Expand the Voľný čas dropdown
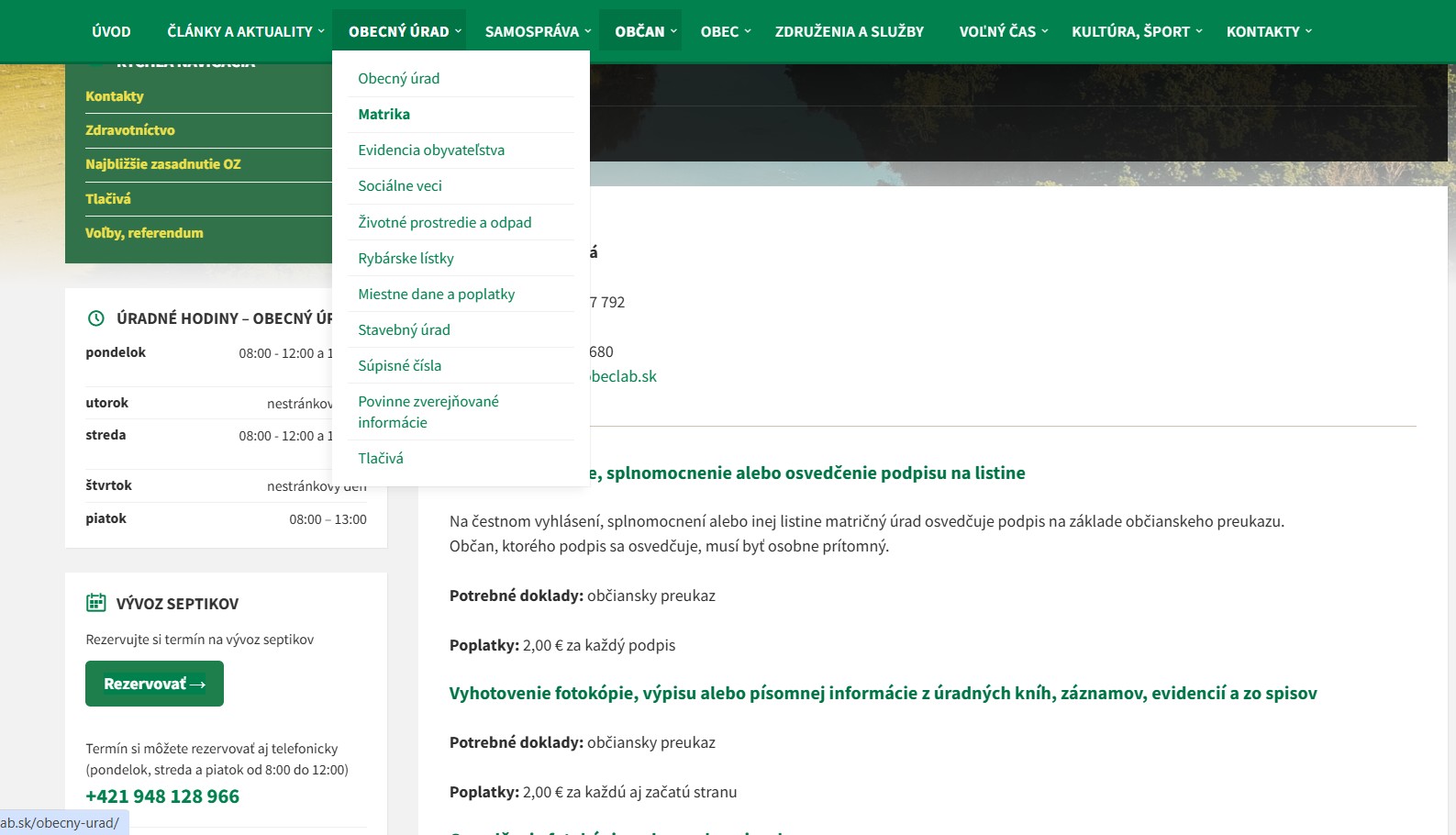This screenshot has height=835, width=1456. (1003, 31)
